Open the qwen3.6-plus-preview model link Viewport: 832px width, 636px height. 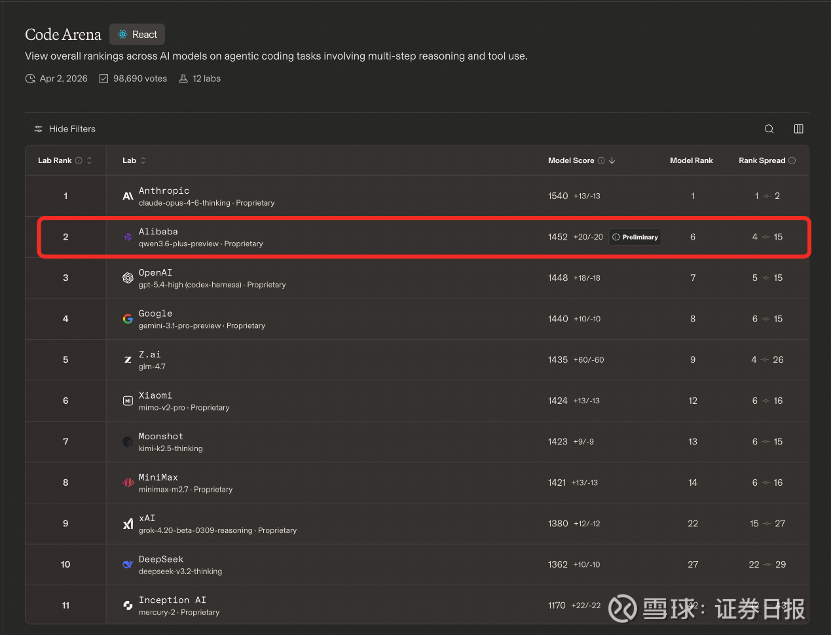point(179,244)
